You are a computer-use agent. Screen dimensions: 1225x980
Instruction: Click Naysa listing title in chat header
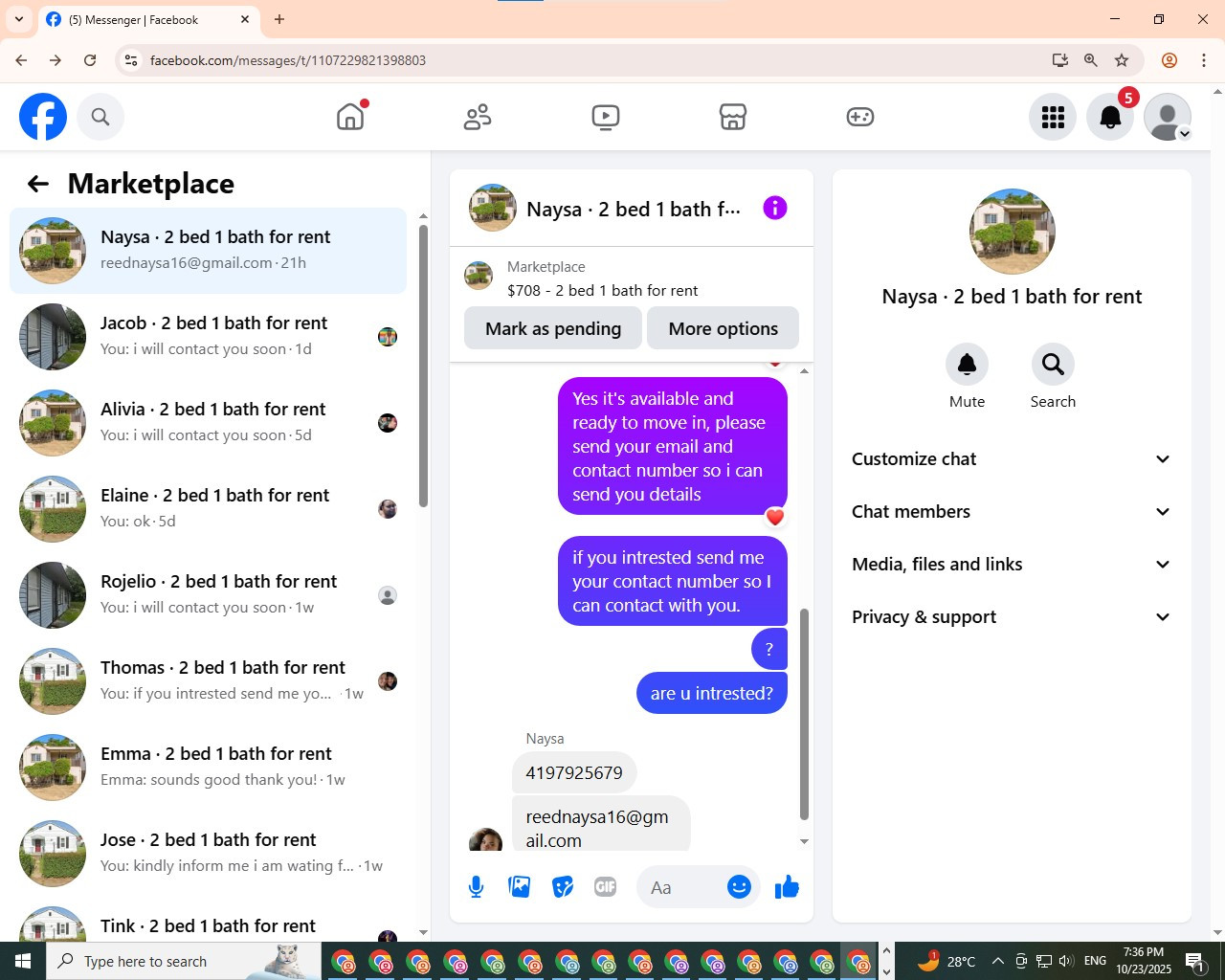(633, 209)
